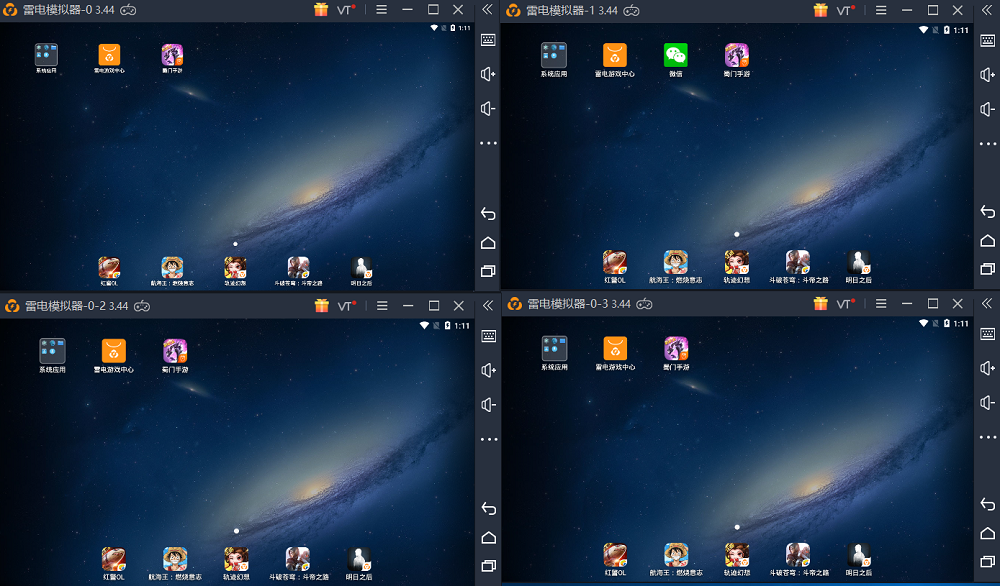This screenshot has width=1000, height=586.
Task: Open 热门手游 folder in 雷电模拟器-0-3
Action: pyautogui.click(x=676, y=348)
